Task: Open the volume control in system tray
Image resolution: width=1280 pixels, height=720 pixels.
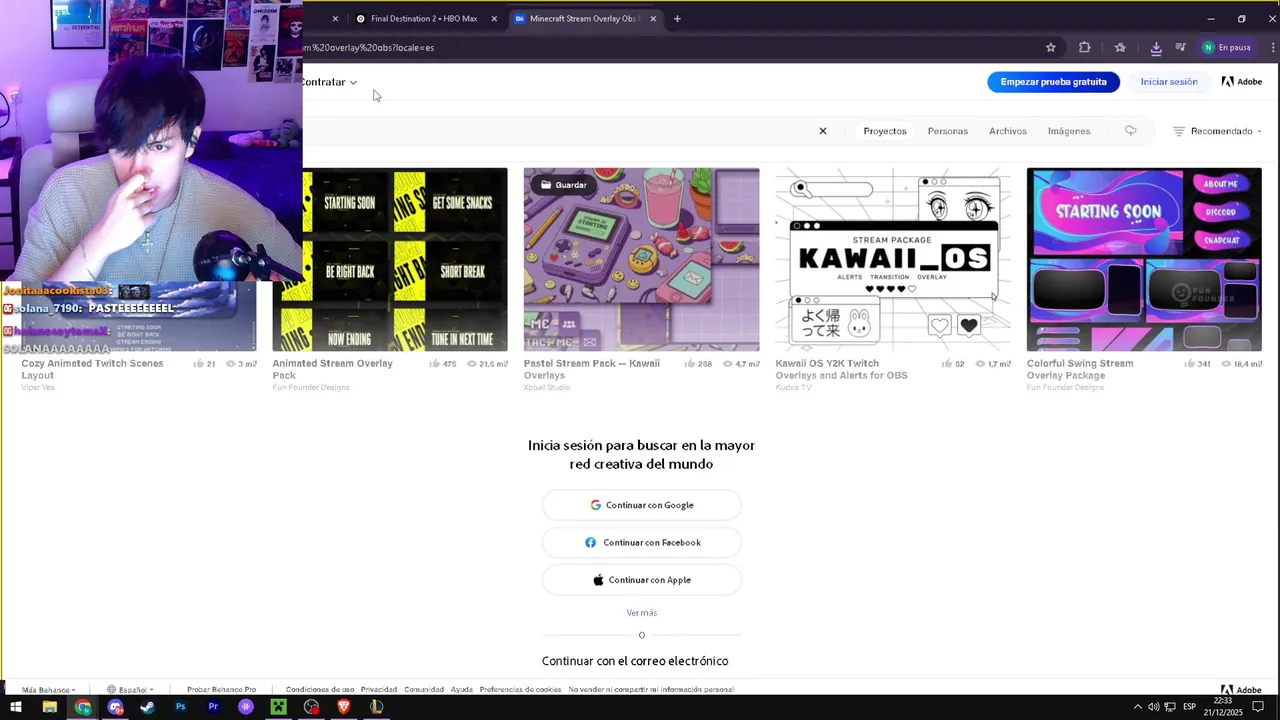Action: [x=1153, y=707]
